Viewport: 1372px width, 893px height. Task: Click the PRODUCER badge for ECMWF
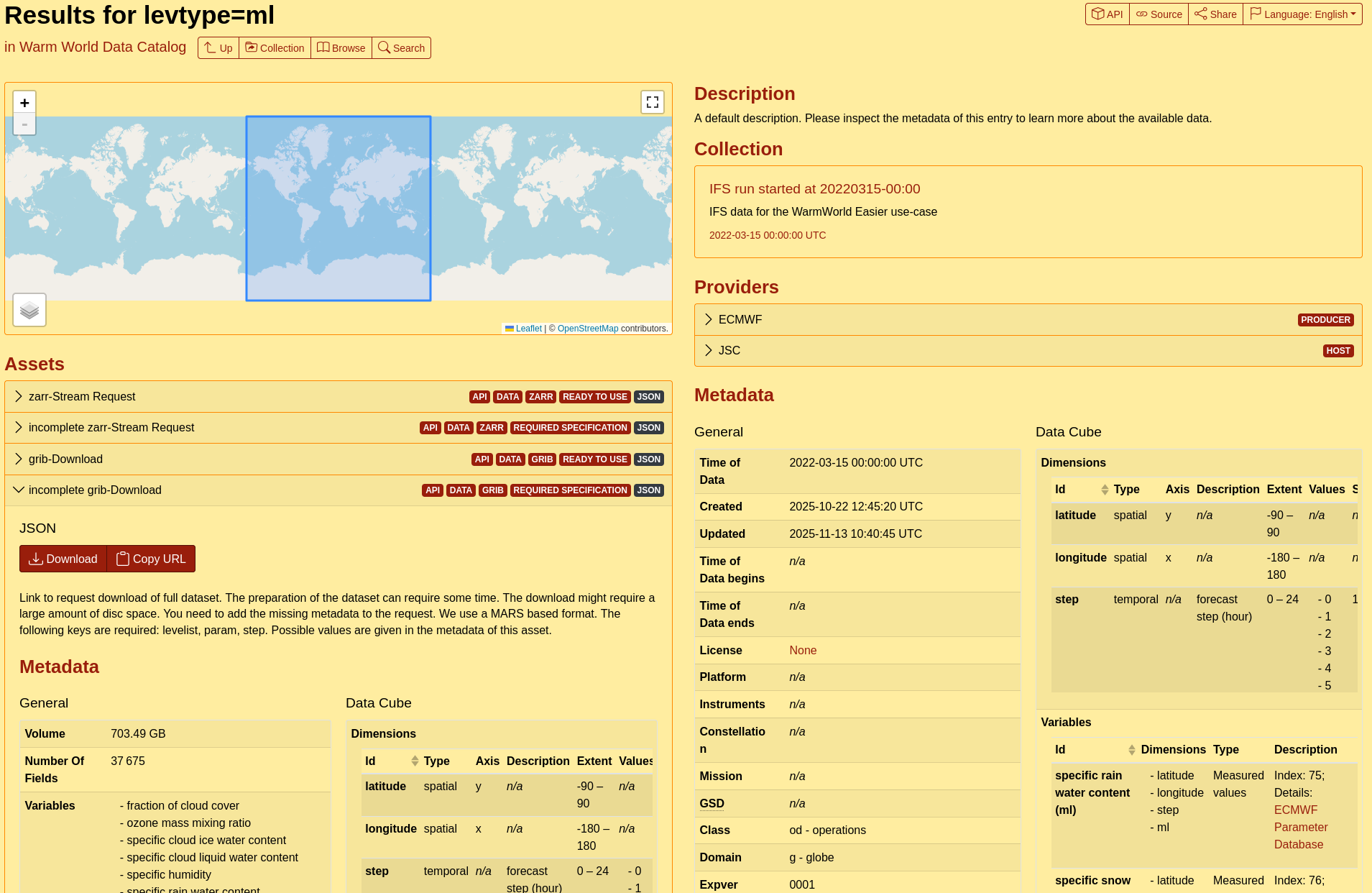[x=1325, y=320]
